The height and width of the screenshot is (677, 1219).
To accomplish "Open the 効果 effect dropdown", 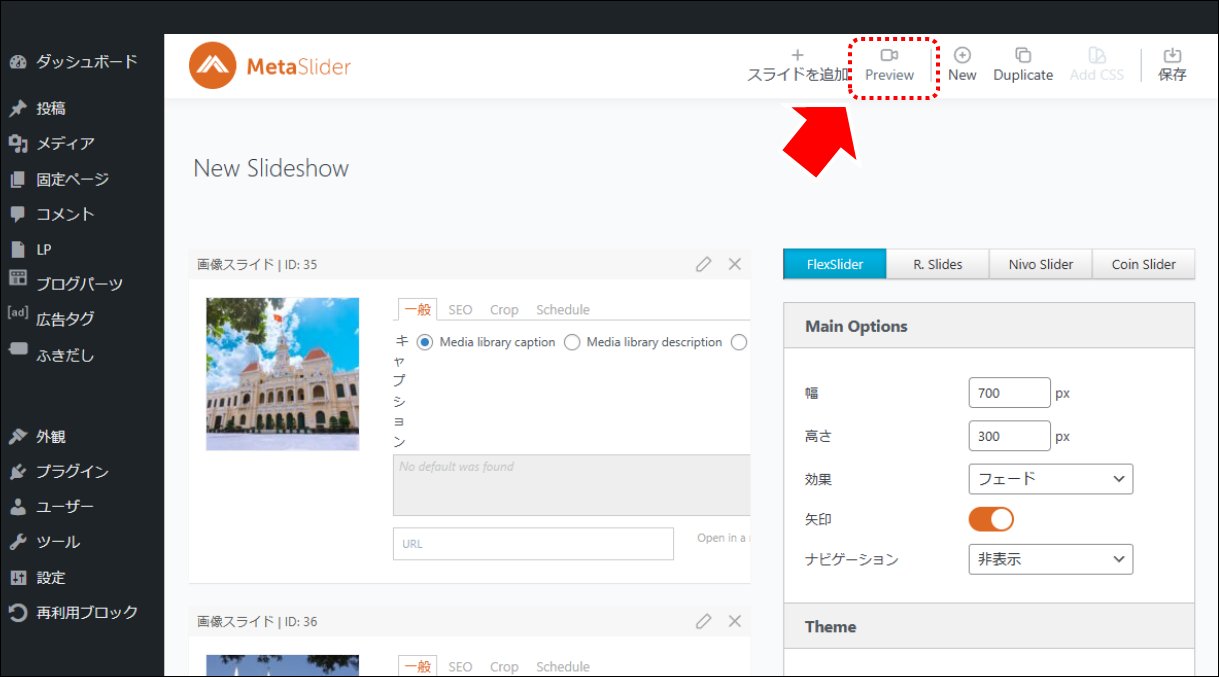I will (1050, 479).
